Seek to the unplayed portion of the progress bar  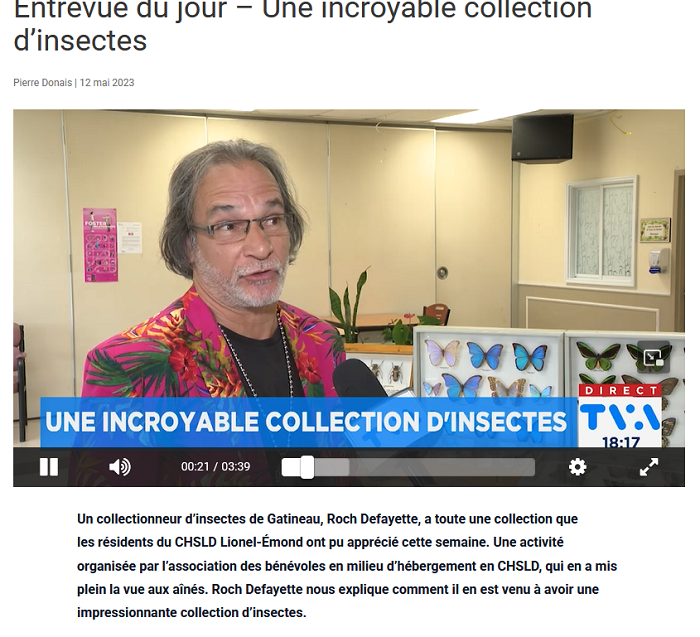click(x=442, y=467)
